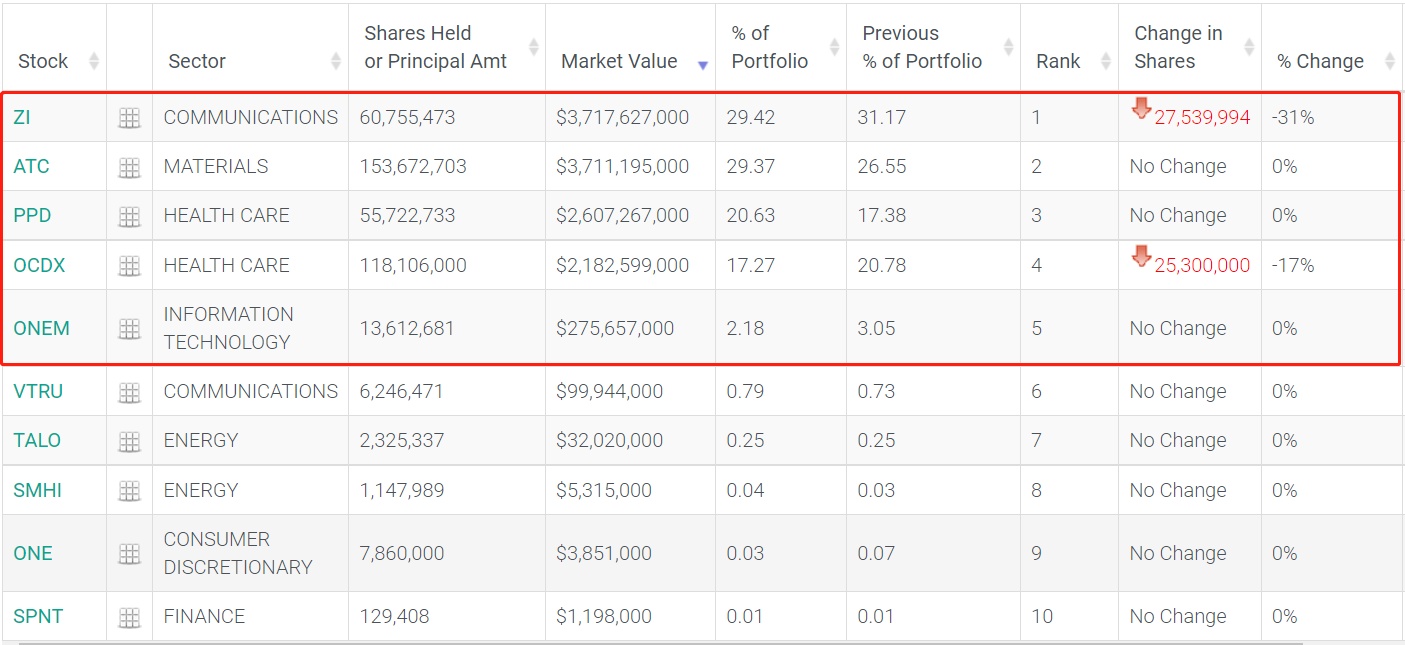Click the SMHI stock symbol
1405x645 pixels.
tap(37, 490)
